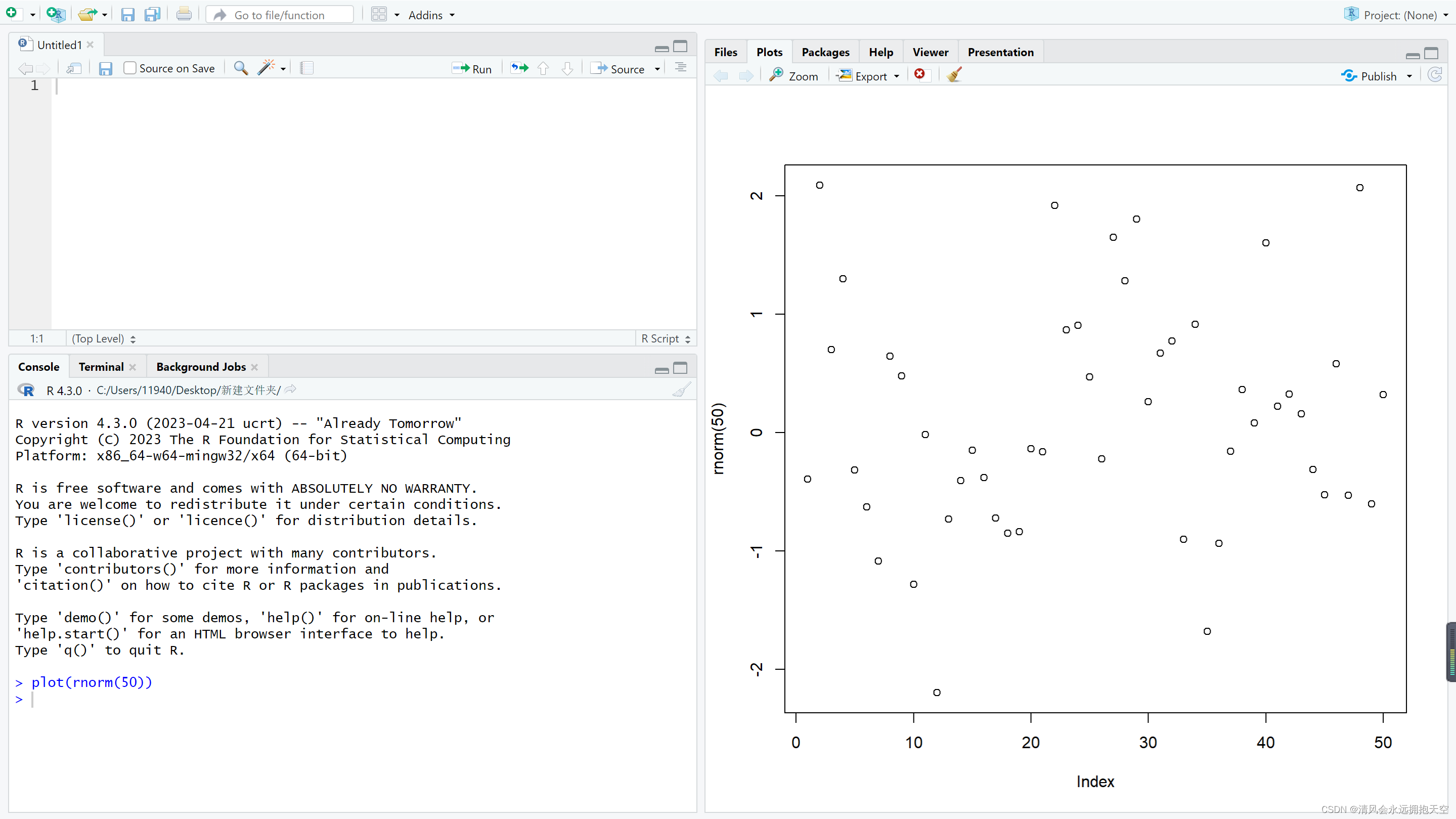Open find and replace magnifier

click(241, 68)
